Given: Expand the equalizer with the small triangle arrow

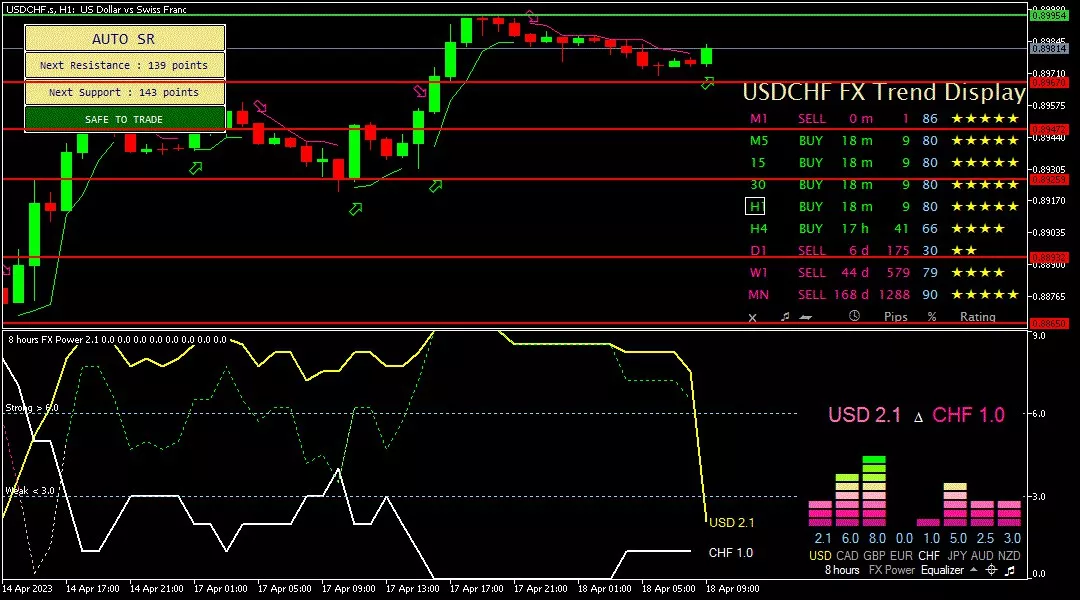Looking at the screenshot, I should (973, 570).
